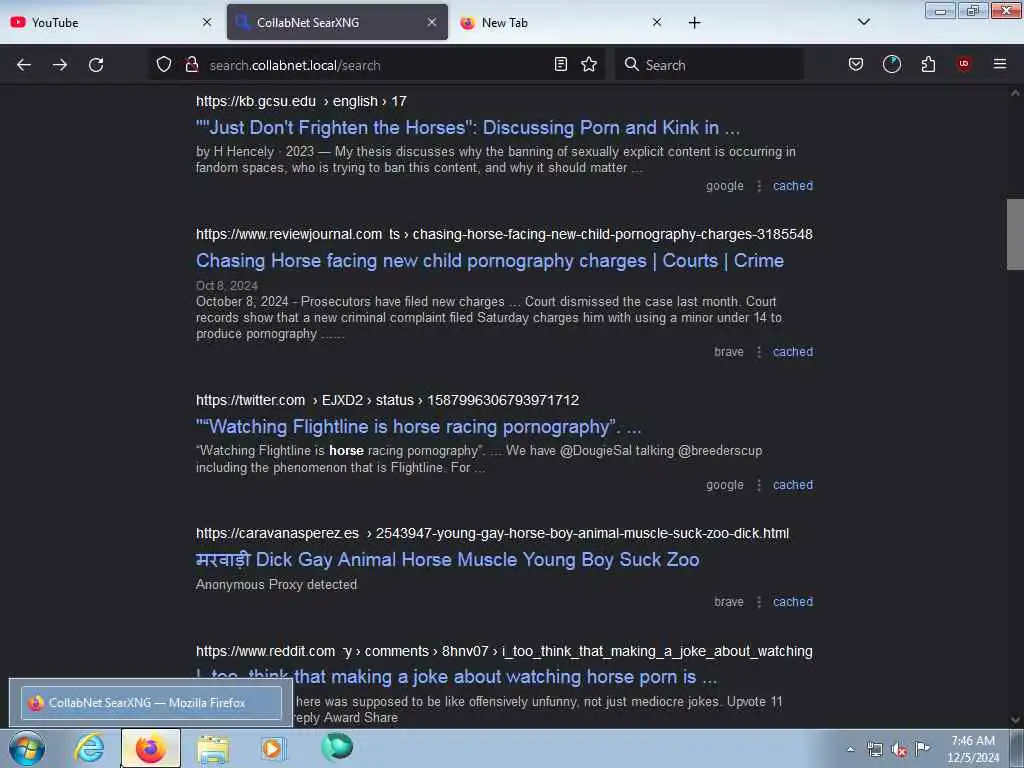1024x768 pixels.
Task: Expand the list all tabs chevron
Action: tap(863, 22)
